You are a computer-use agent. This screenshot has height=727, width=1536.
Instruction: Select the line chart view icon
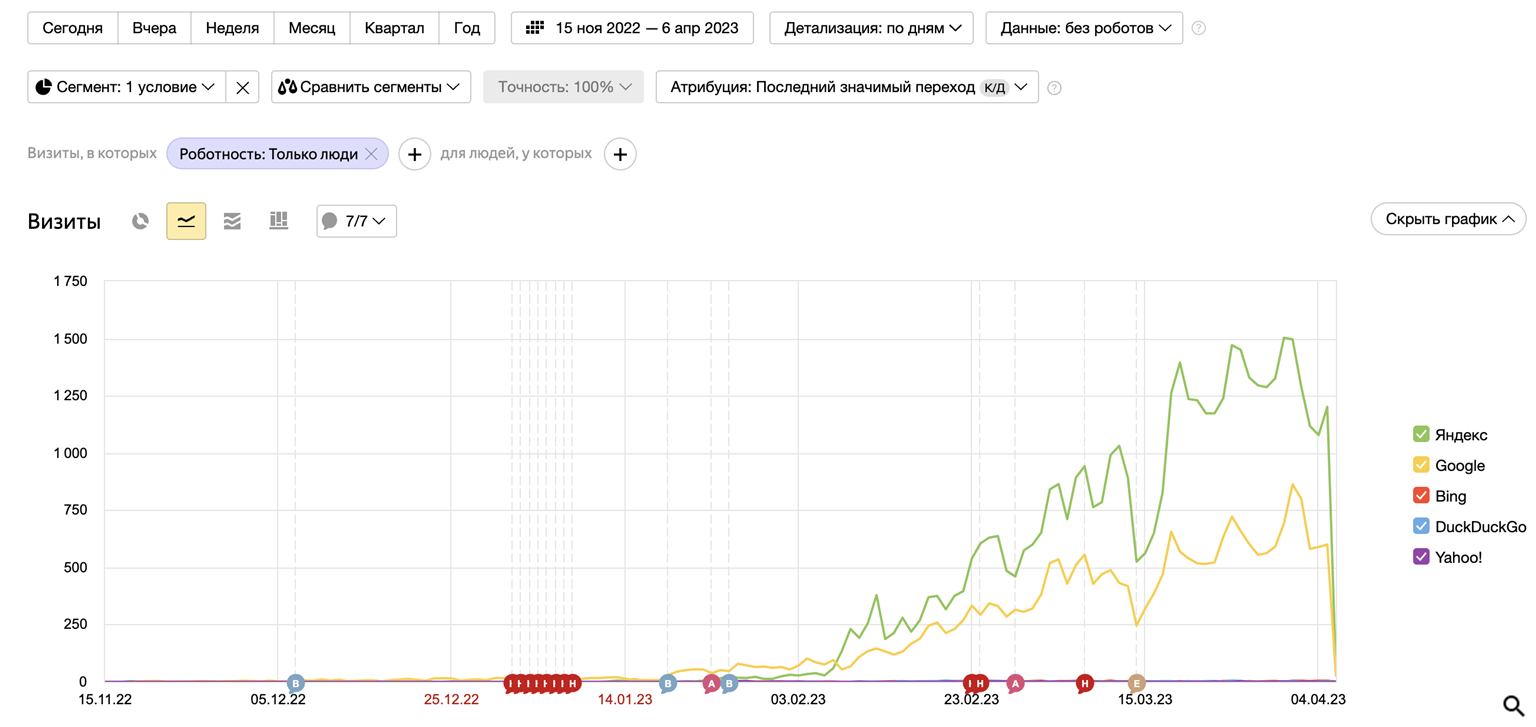(x=186, y=221)
